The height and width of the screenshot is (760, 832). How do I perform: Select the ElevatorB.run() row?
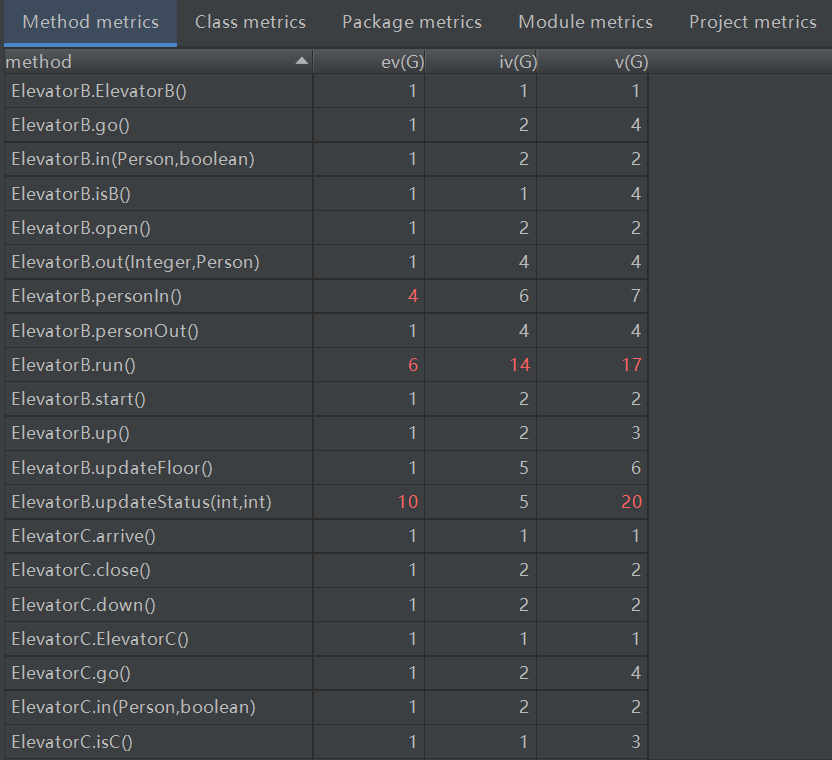pyautogui.click(x=73, y=365)
